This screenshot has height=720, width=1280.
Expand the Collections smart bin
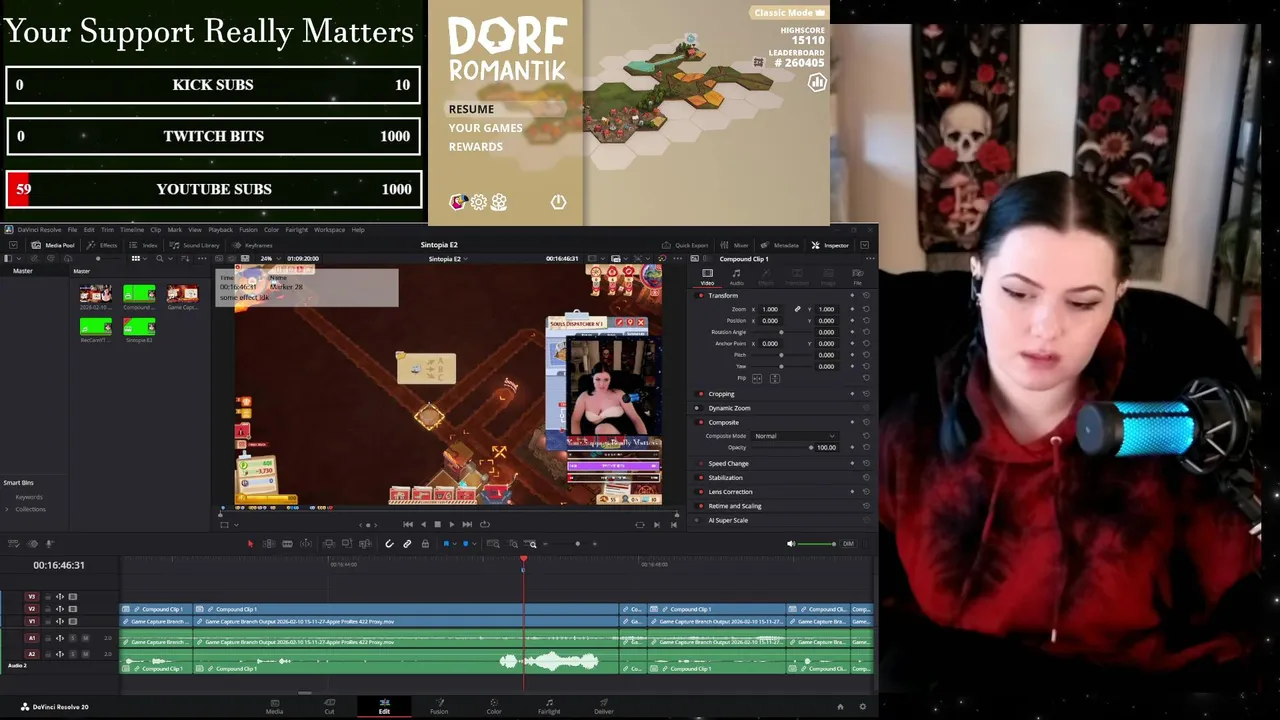[7, 509]
